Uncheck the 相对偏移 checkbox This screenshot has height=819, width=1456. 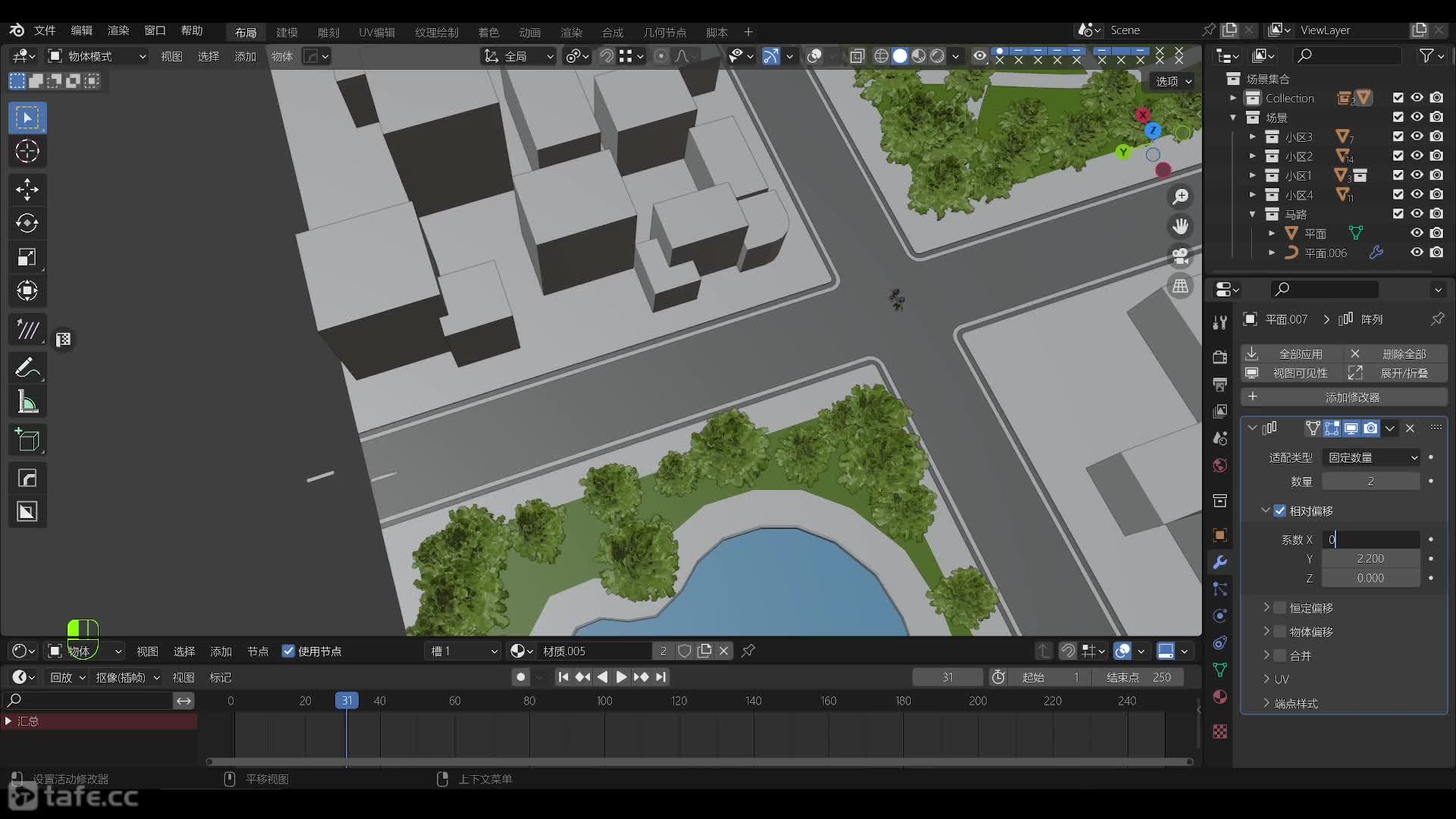coord(1280,511)
